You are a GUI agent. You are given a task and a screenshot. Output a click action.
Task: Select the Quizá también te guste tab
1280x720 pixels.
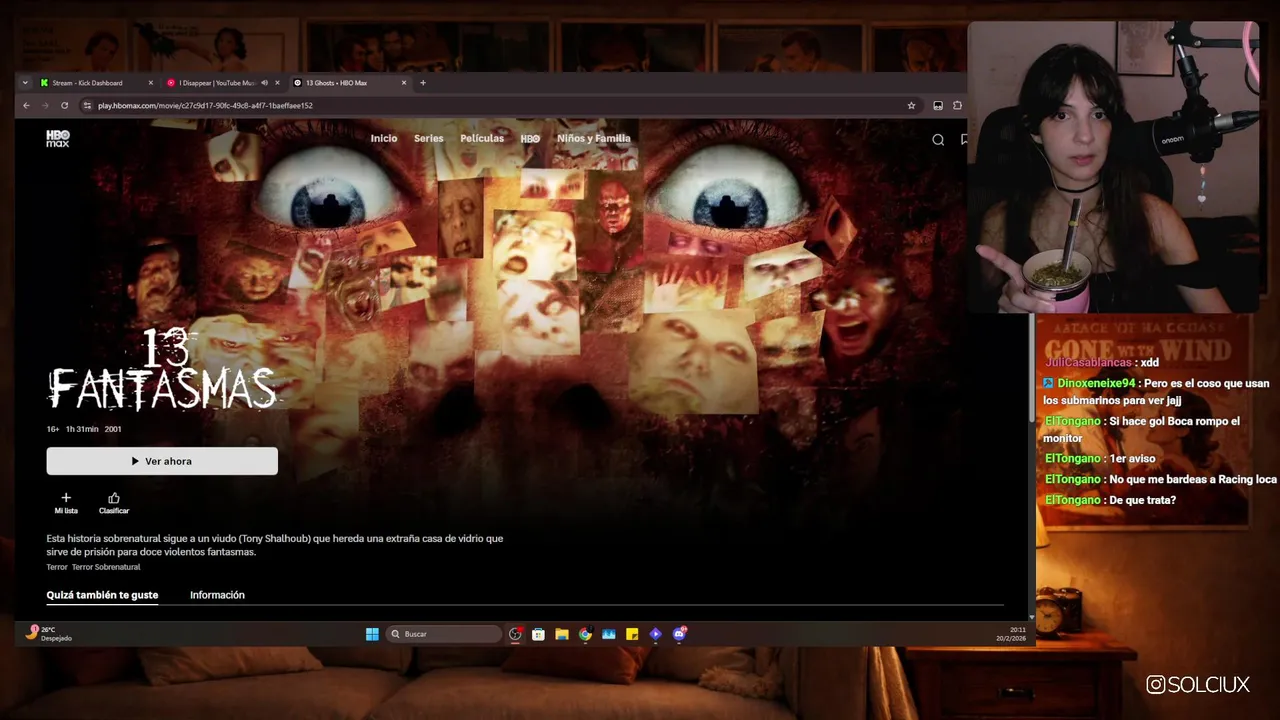[x=102, y=595]
